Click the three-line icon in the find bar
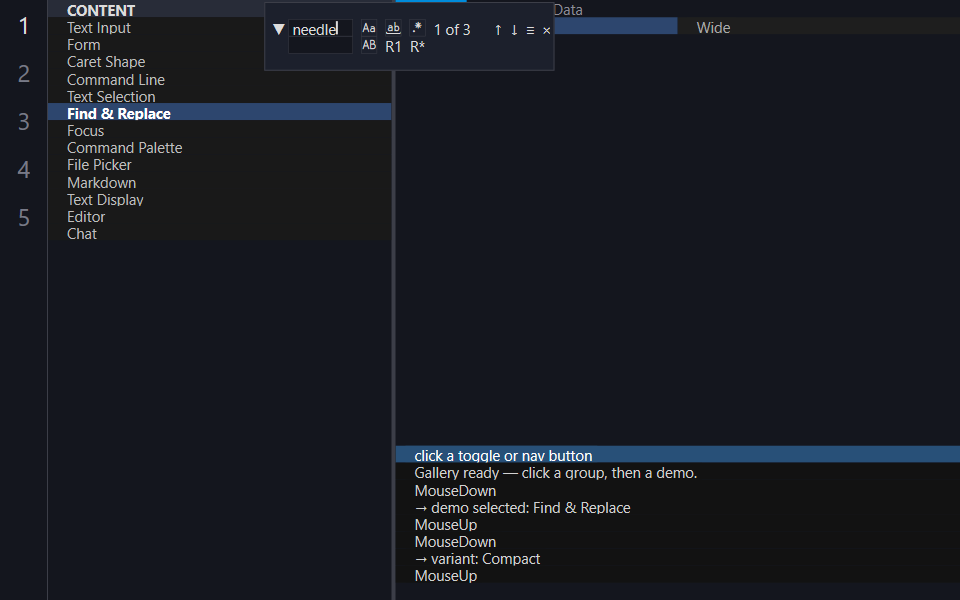 (530, 30)
